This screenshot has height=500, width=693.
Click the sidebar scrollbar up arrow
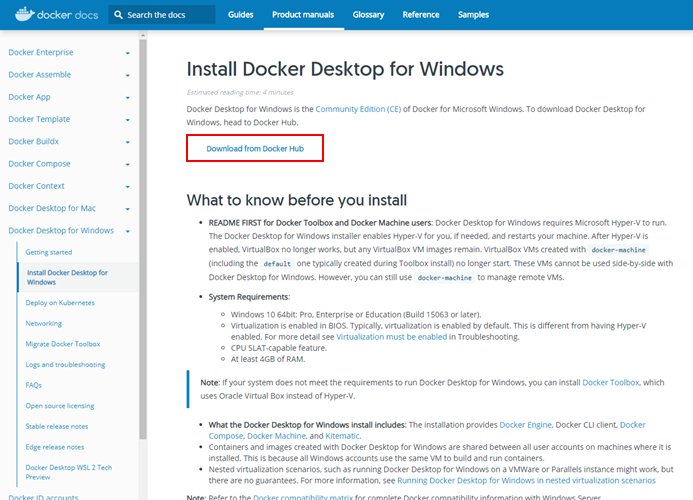[x=143, y=35]
